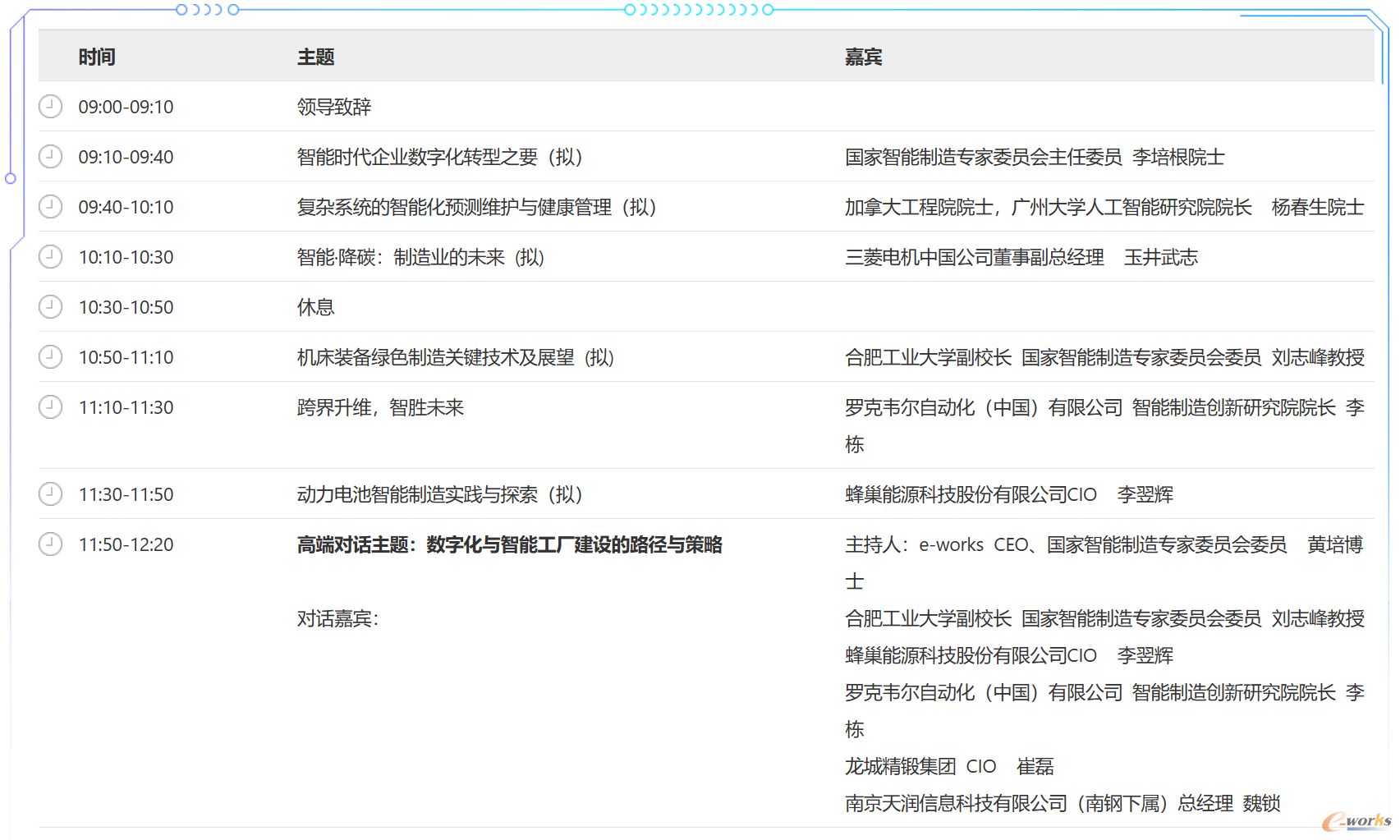Click 刘志峰教授 guest in 10:50-11:10 row

point(1104,357)
